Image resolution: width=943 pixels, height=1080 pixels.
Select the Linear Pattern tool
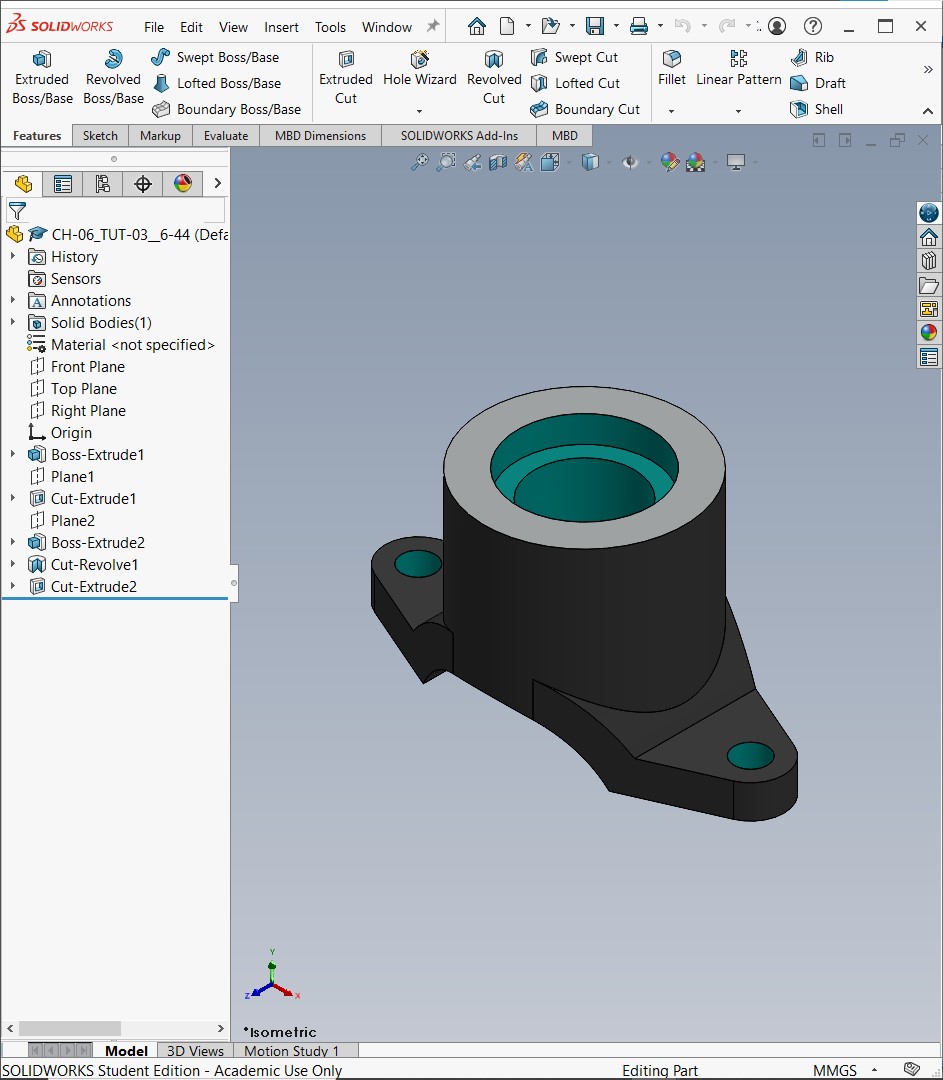[738, 69]
